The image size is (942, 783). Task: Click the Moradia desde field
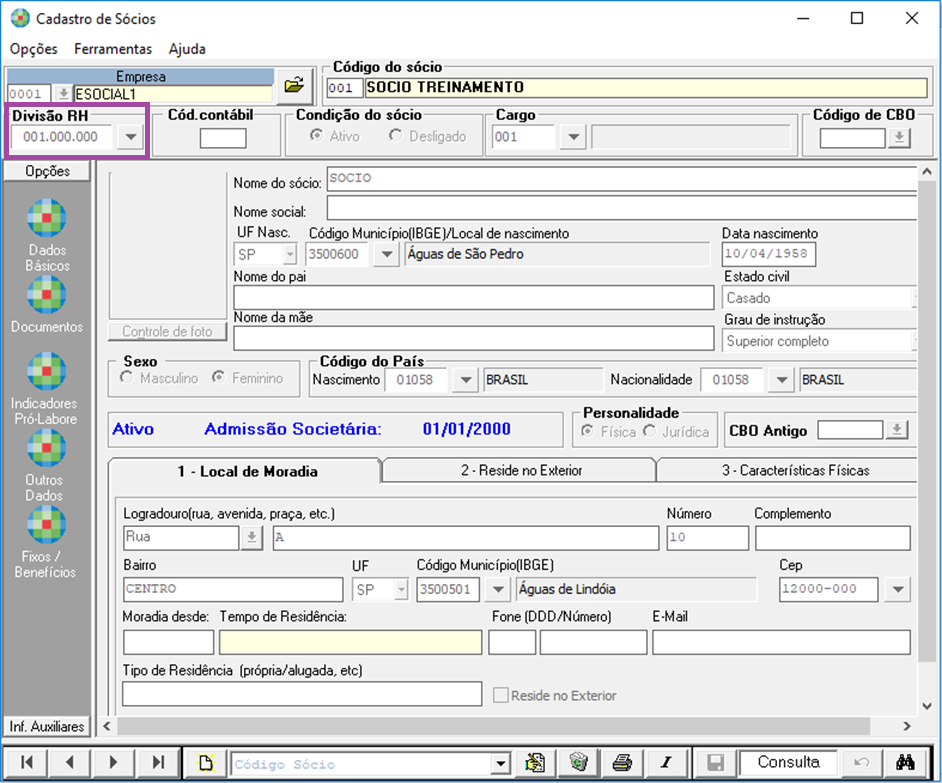[x=168, y=642]
